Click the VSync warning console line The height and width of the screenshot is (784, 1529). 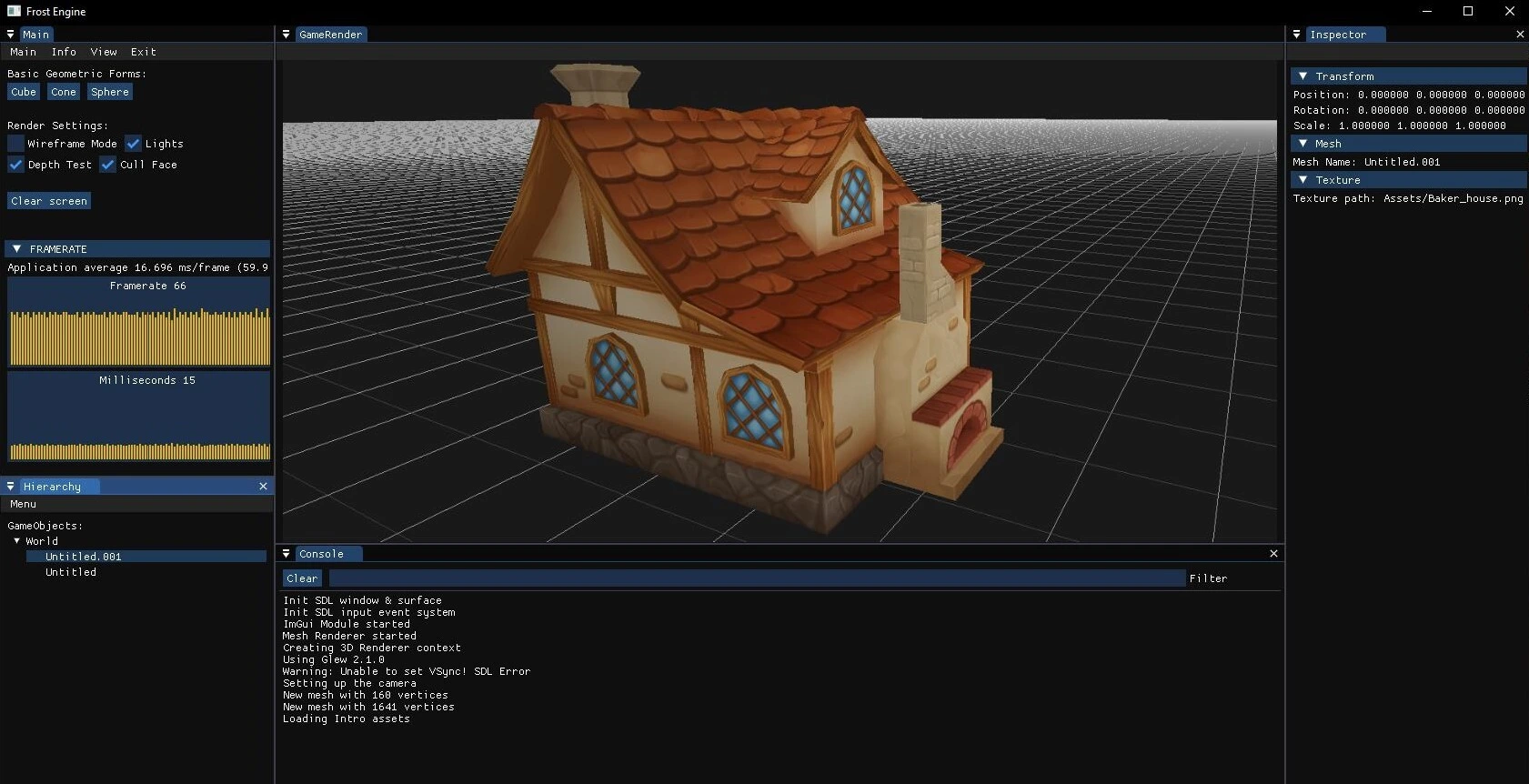point(407,671)
